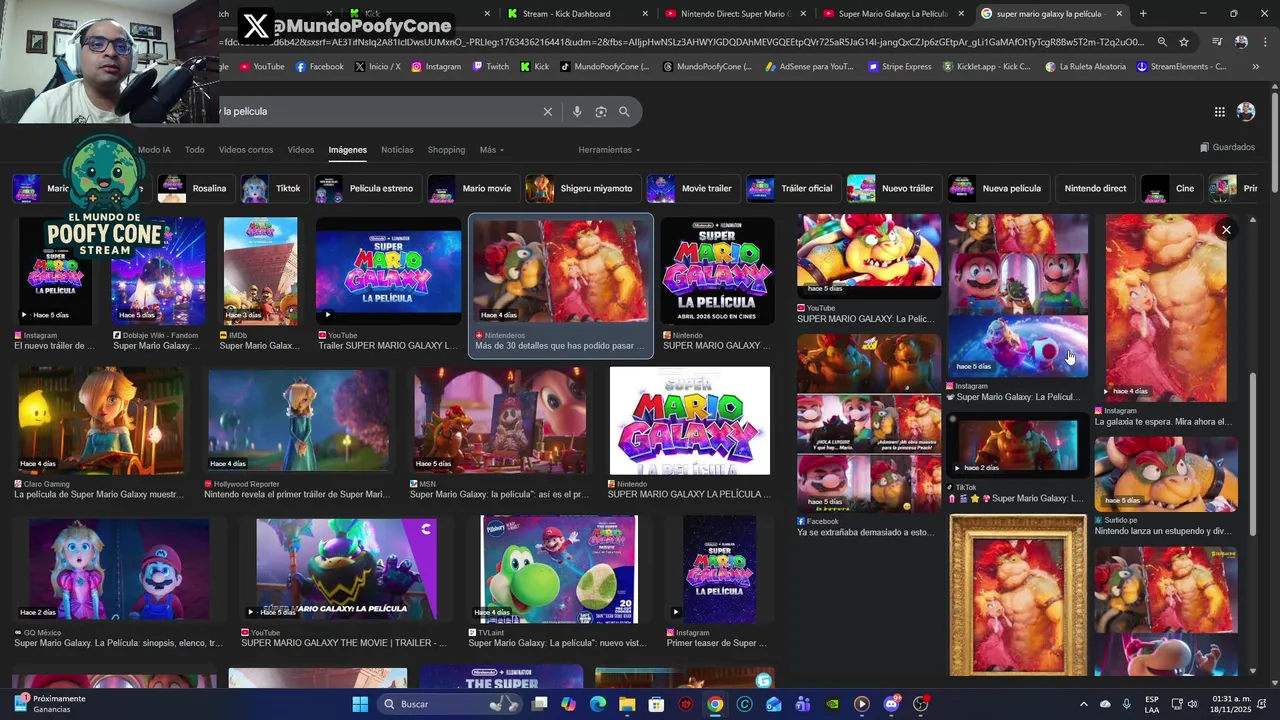Image resolution: width=1280 pixels, height=720 pixels.
Task: Open the TVLaint Yoshi poster thumbnail
Action: [x=559, y=569]
